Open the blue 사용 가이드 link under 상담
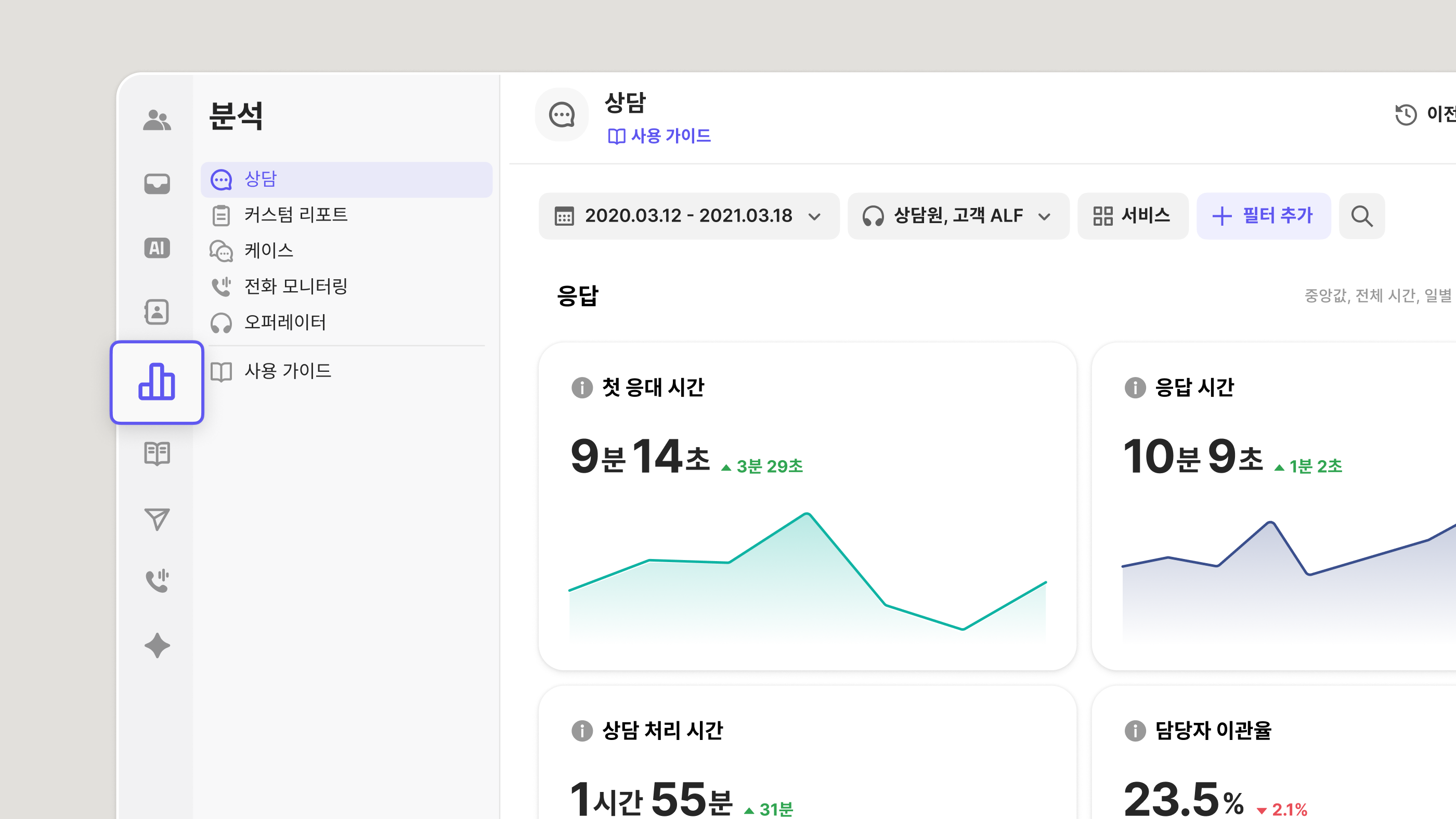This screenshot has height=819, width=1456. pos(659,136)
